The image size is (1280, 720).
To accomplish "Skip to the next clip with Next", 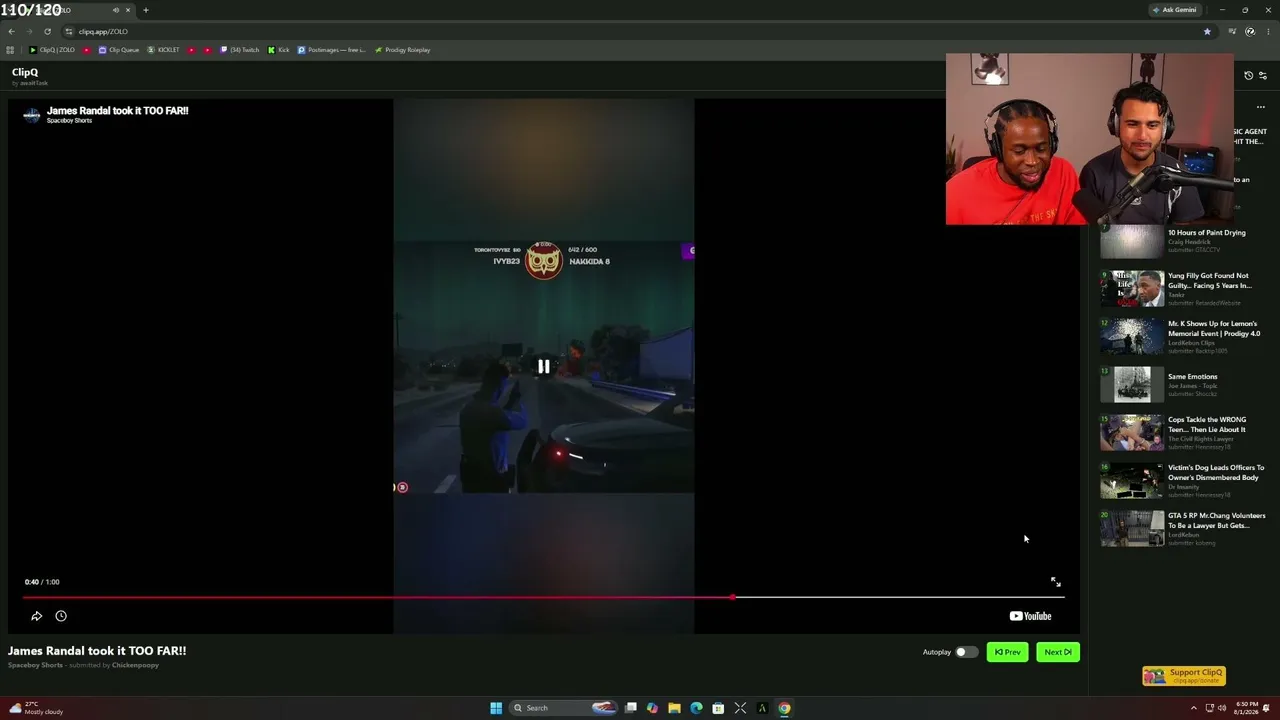I will [x=1057, y=652].
